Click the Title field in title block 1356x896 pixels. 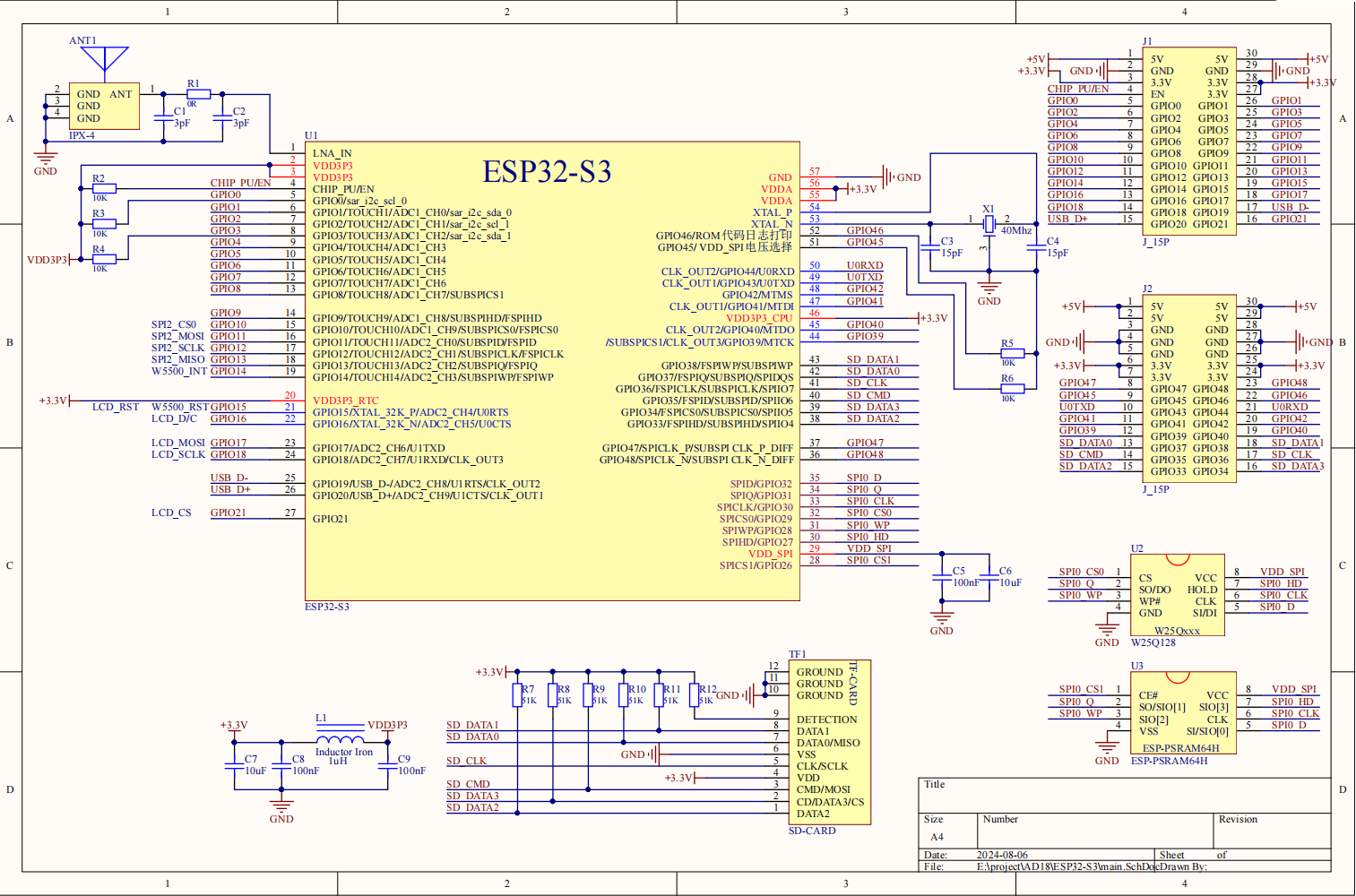1125,795
